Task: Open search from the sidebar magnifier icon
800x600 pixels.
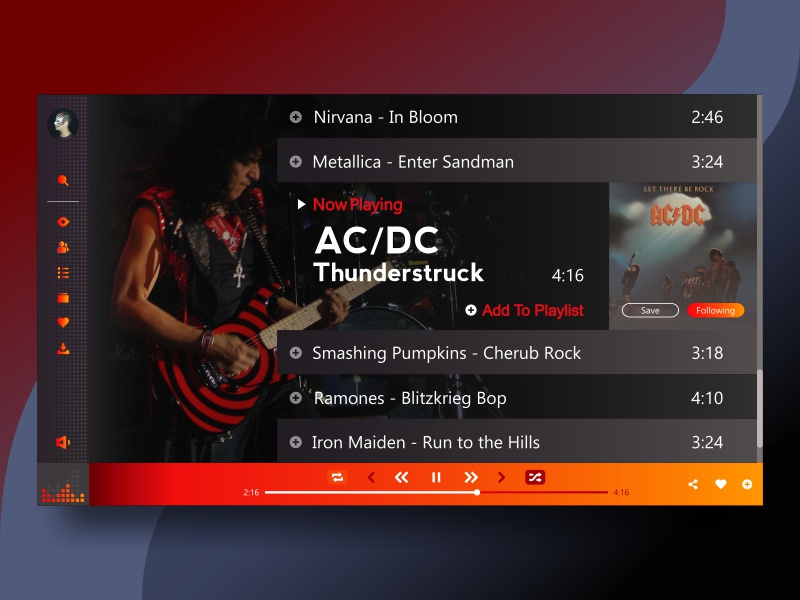Action: point(63,180)
